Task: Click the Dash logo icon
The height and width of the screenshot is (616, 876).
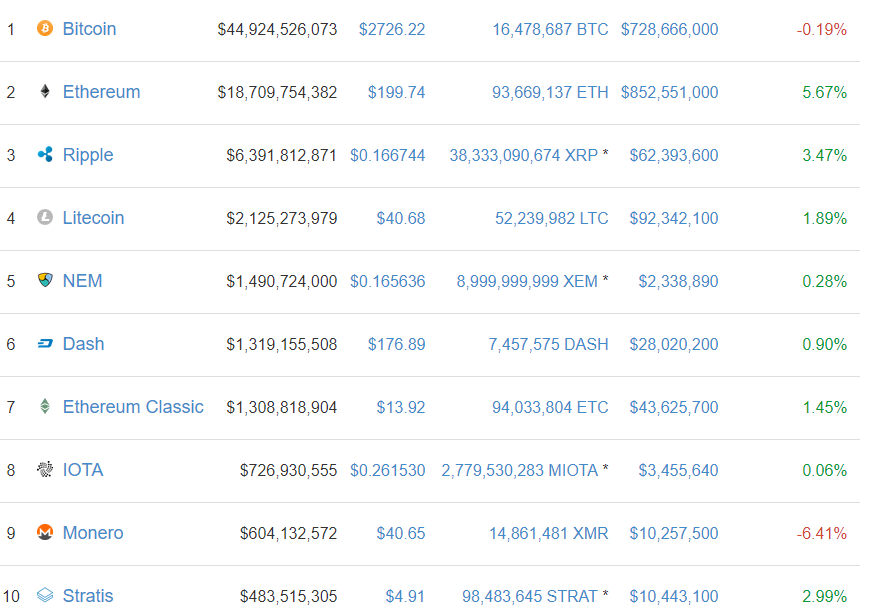Action: pos(45,343)
